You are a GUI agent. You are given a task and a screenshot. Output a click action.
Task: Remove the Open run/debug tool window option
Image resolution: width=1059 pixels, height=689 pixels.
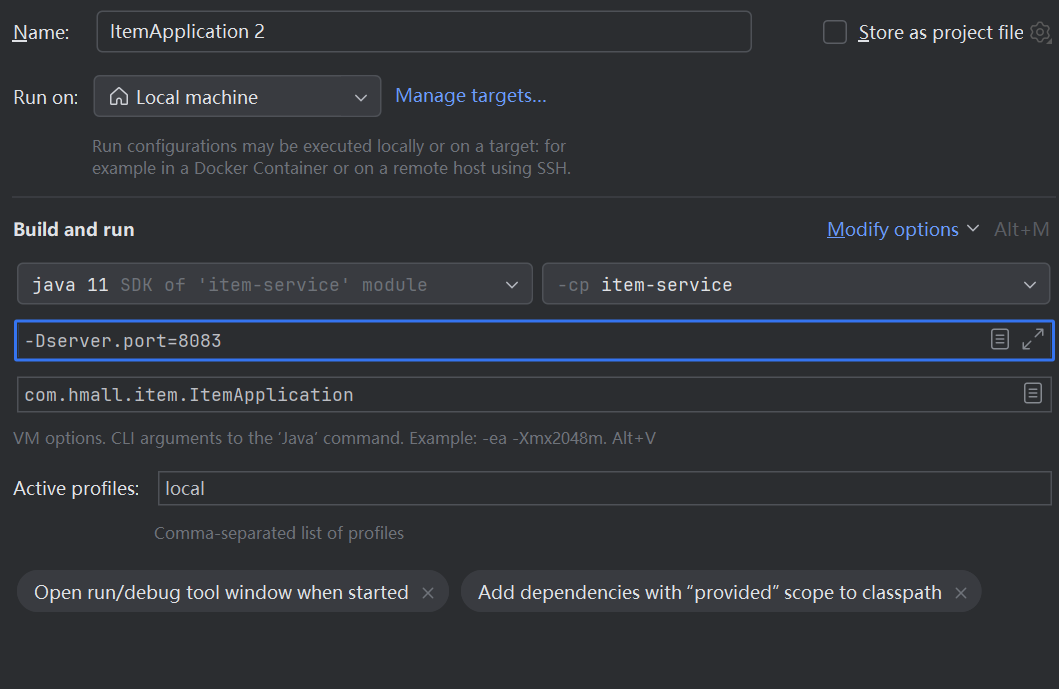point(428,593)
